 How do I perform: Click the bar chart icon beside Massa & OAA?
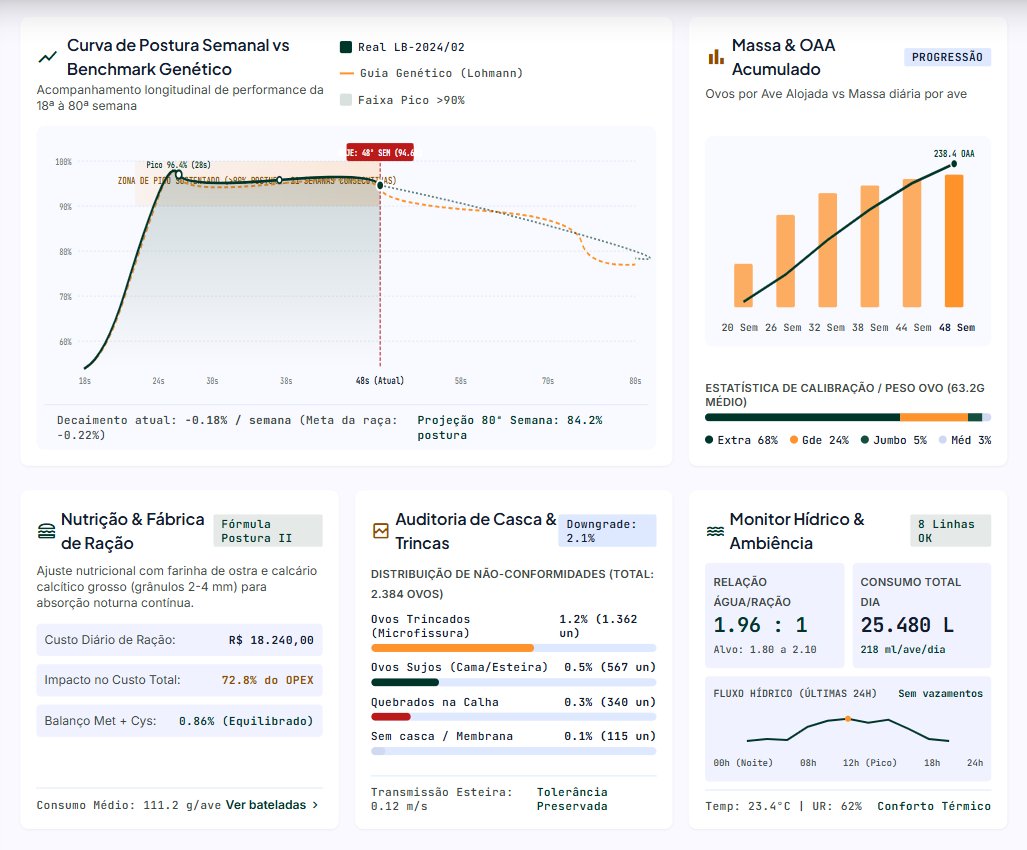tap(716, 57)
